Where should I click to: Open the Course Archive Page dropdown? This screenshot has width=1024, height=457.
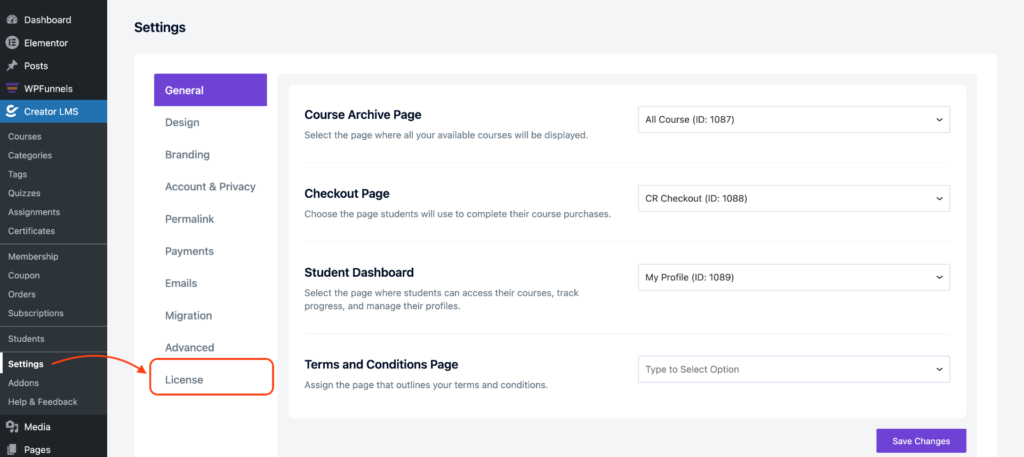(x=793, y=120)
